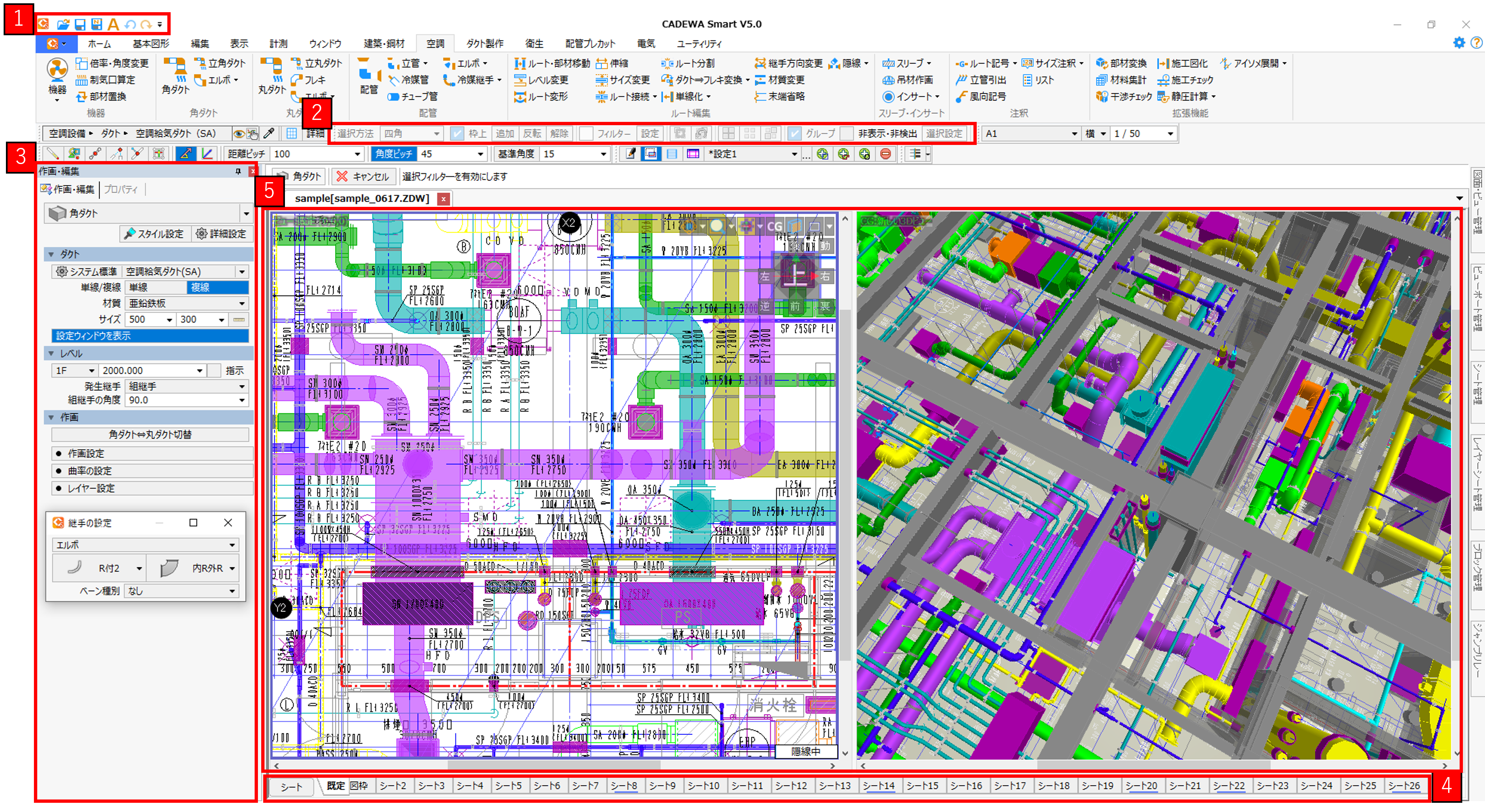Click サイズ変更 tool
The image size is (1485, 812).
[623, 79]
